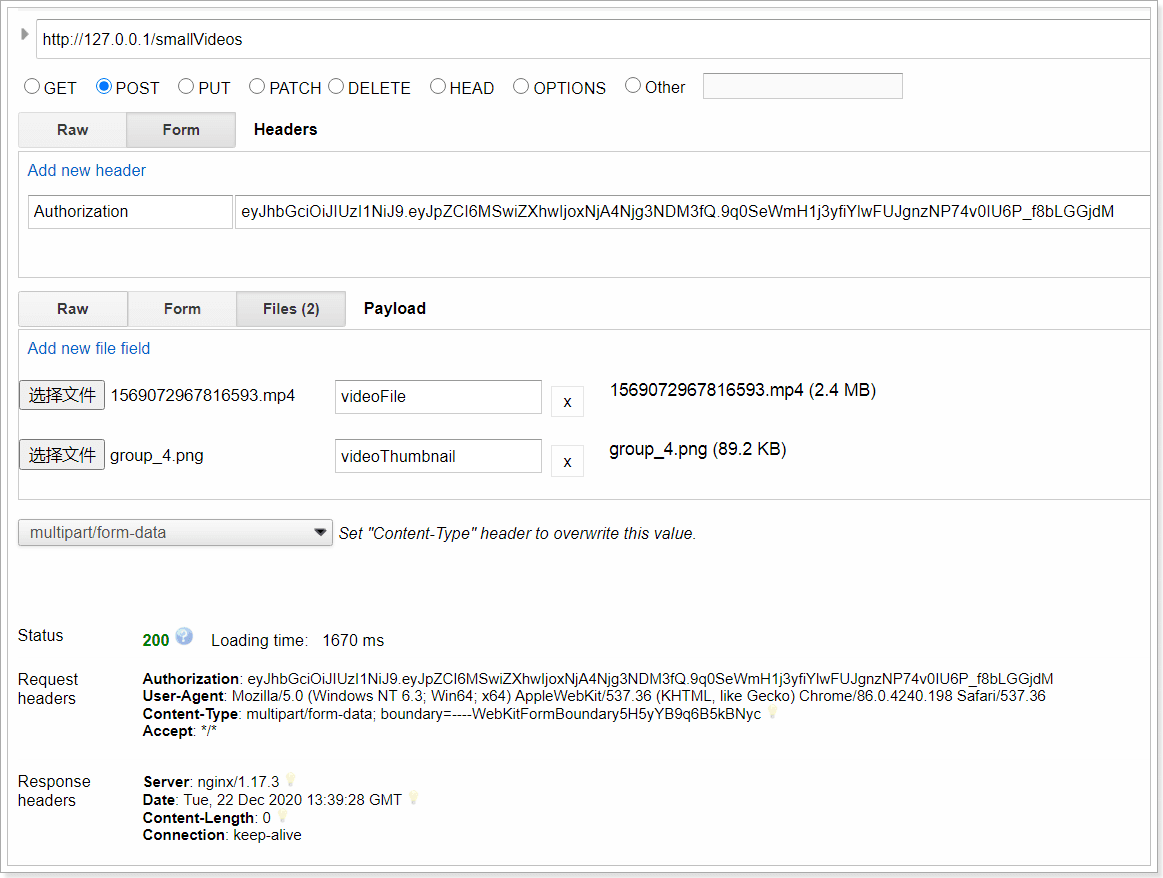
Task: Click the lightbulb icon beside Content-Length
Action: coord(283,817)
